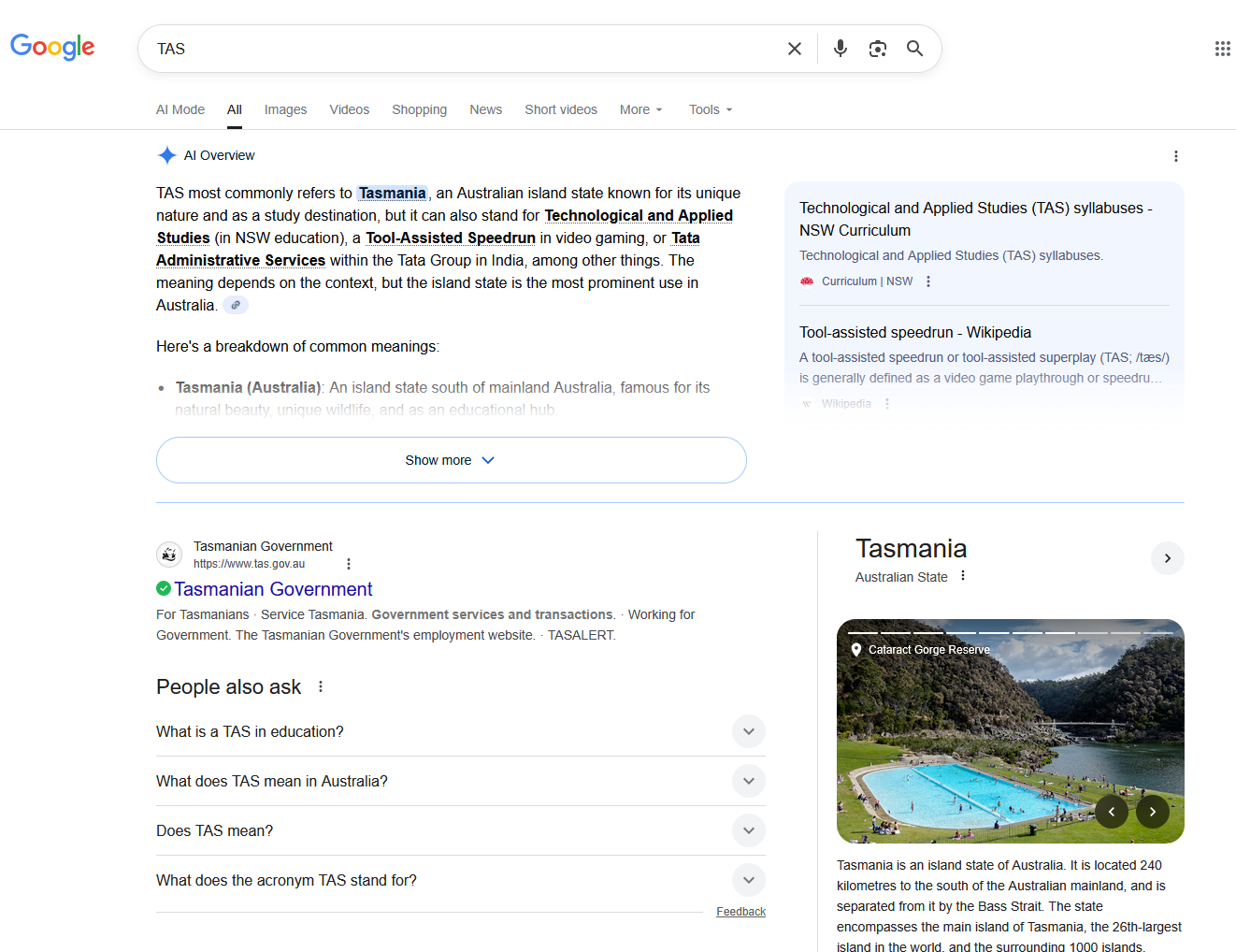The width and height of the screenshot is (1236, 952).
Task: Click the highlighted Tasmania link in overview
Action: point(393,193)
